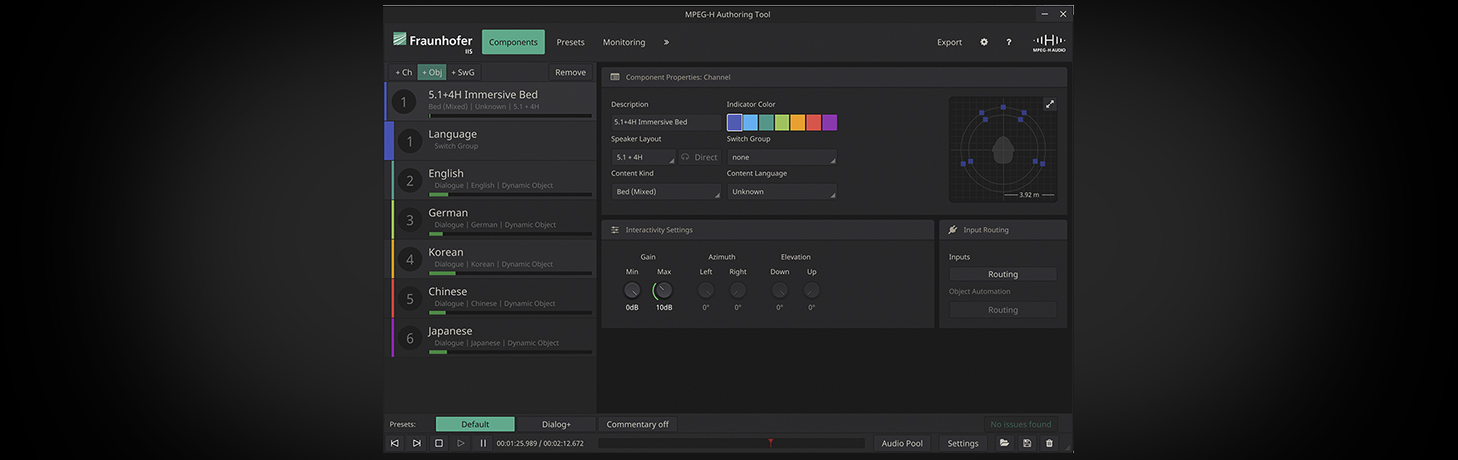Pick the lime green indicator color

click(x=782, y=122)
